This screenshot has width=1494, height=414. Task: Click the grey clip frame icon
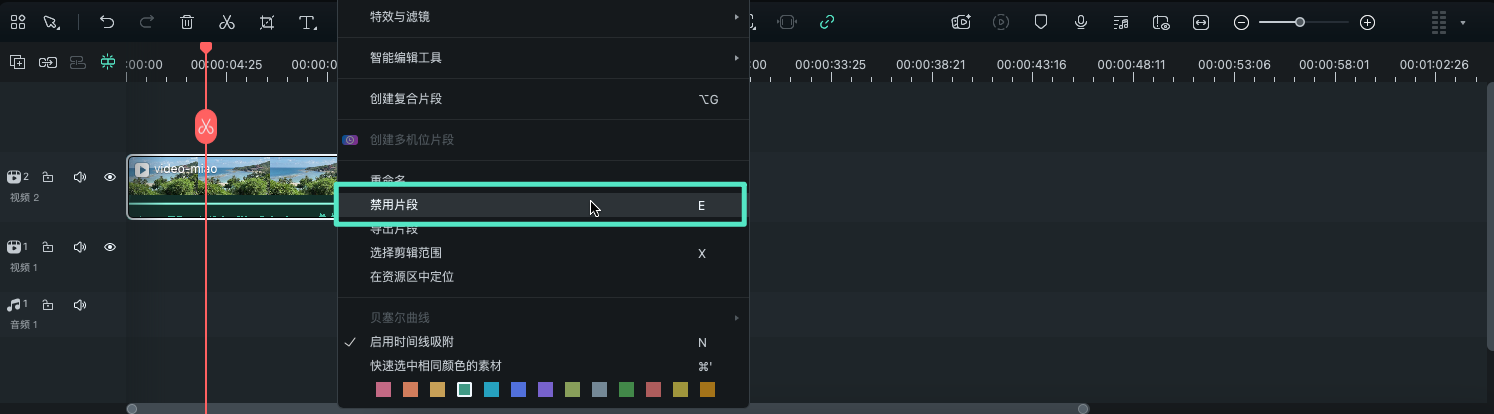[787, 22]
